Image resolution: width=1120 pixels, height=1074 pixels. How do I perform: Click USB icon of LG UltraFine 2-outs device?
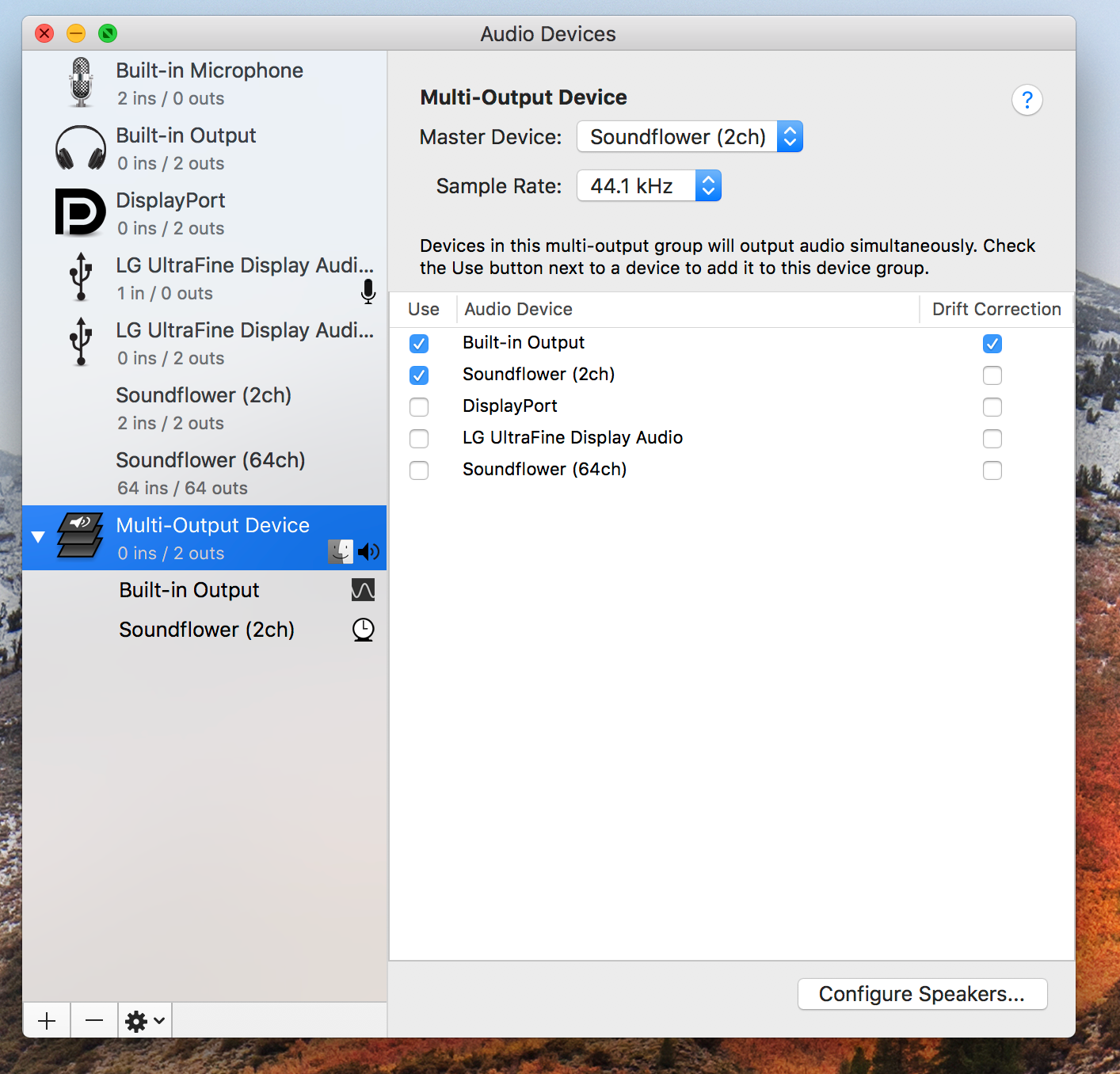click(81, 341)
